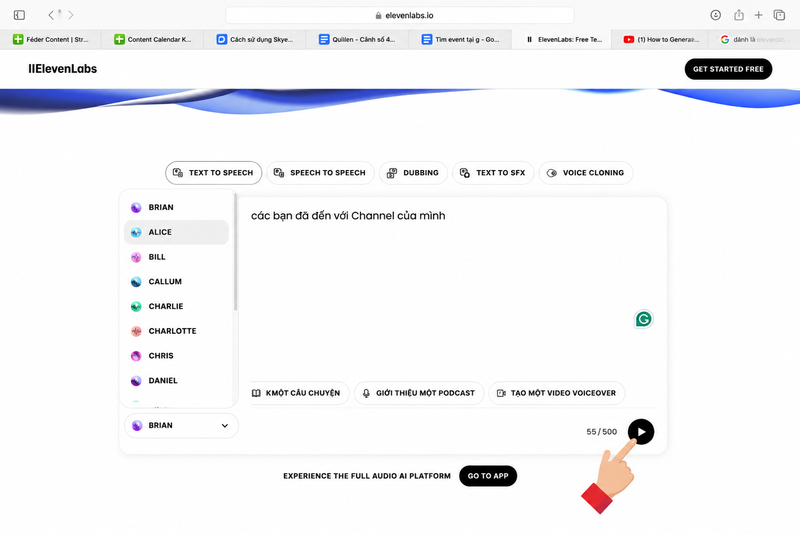Screen dimensions: 800x534
Task: Add a new tab with plus icon
Action: click(x=759, y=15)
